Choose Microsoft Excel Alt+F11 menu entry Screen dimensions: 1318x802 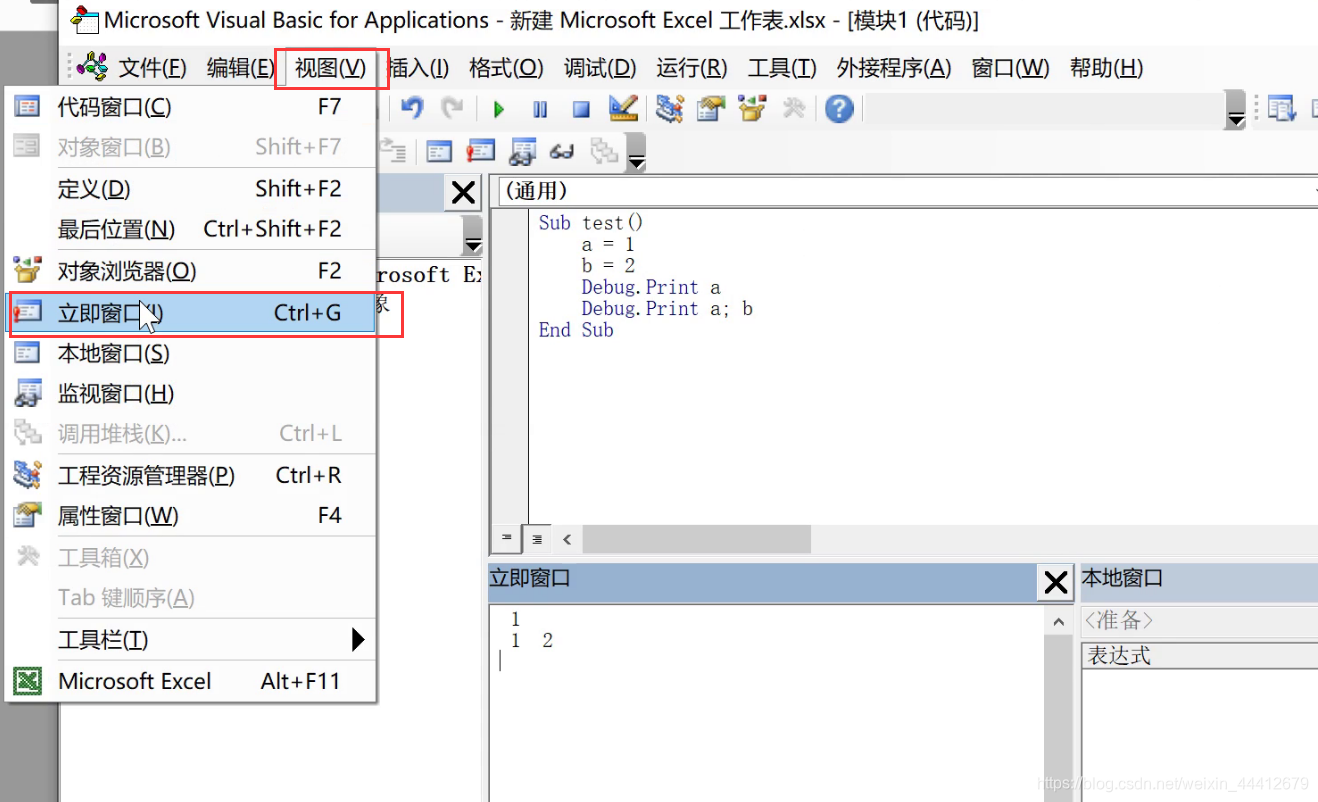[x=191, y=682]
